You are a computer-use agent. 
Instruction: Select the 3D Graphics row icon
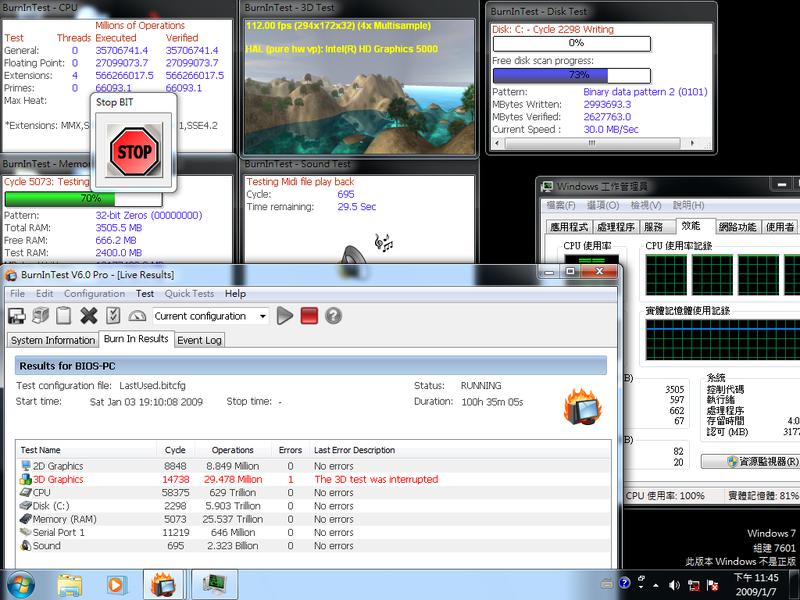pos(26,479)
